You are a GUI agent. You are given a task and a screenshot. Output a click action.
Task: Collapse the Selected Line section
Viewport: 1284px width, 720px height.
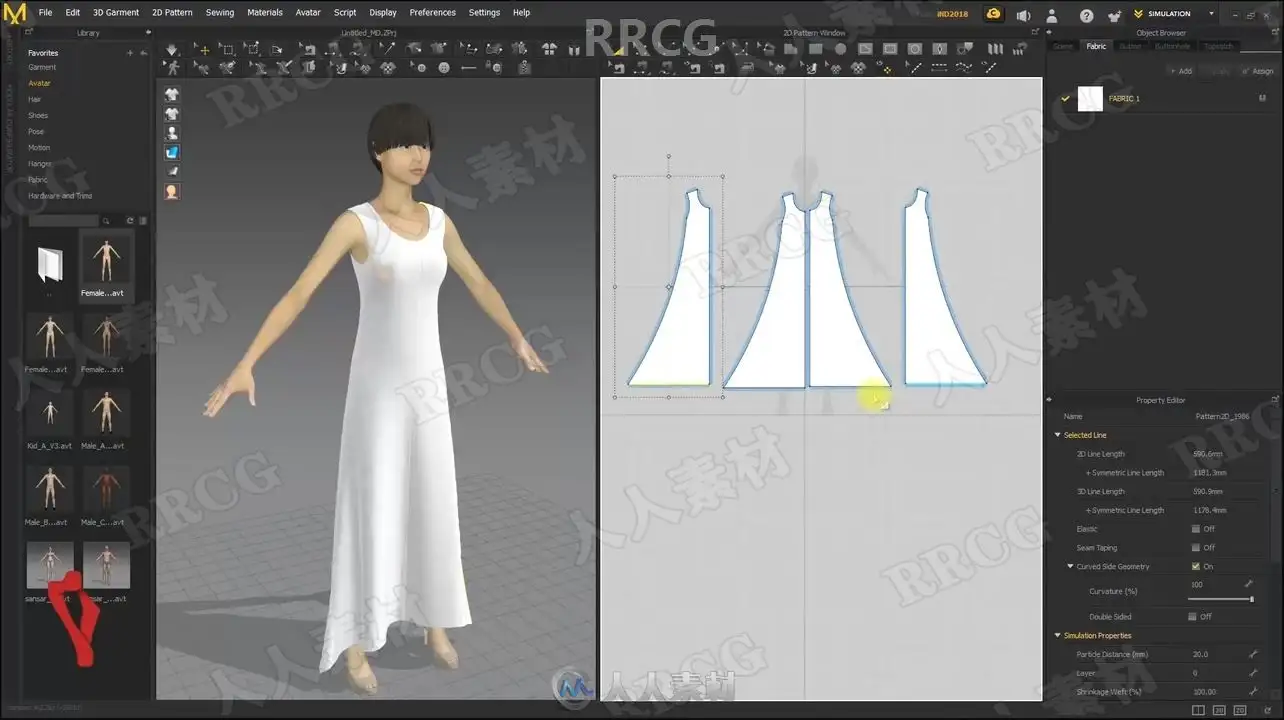pyautogui.click(x=1057, y=435)
